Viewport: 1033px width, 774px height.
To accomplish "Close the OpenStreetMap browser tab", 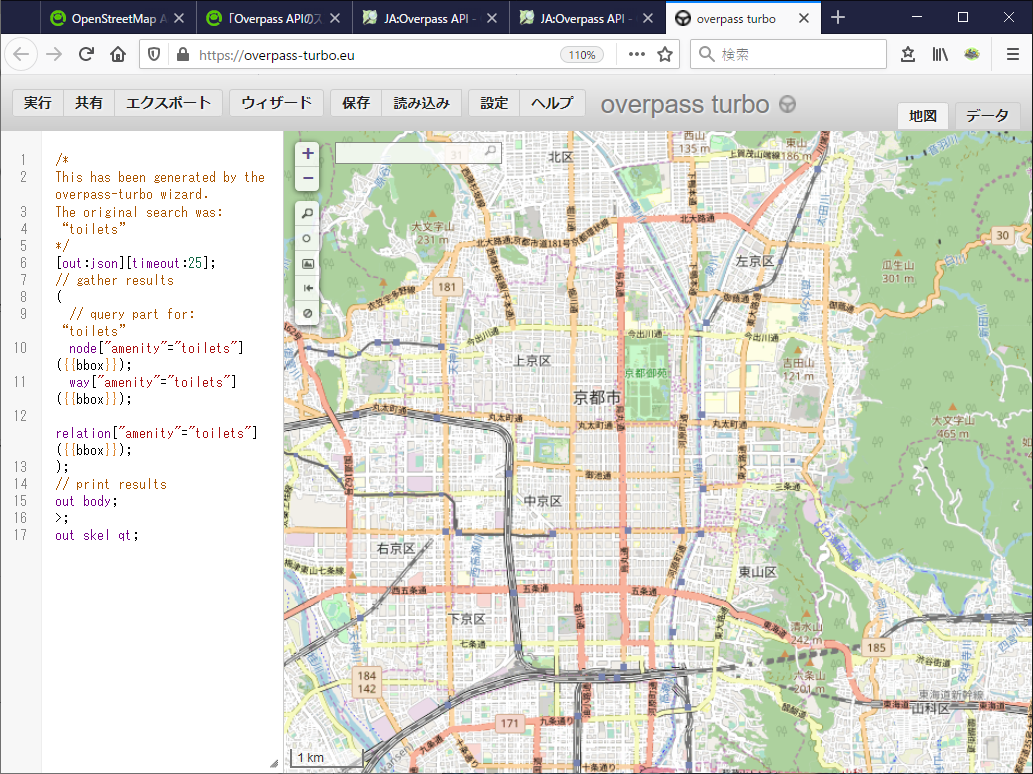I will (x=179, y=18).
